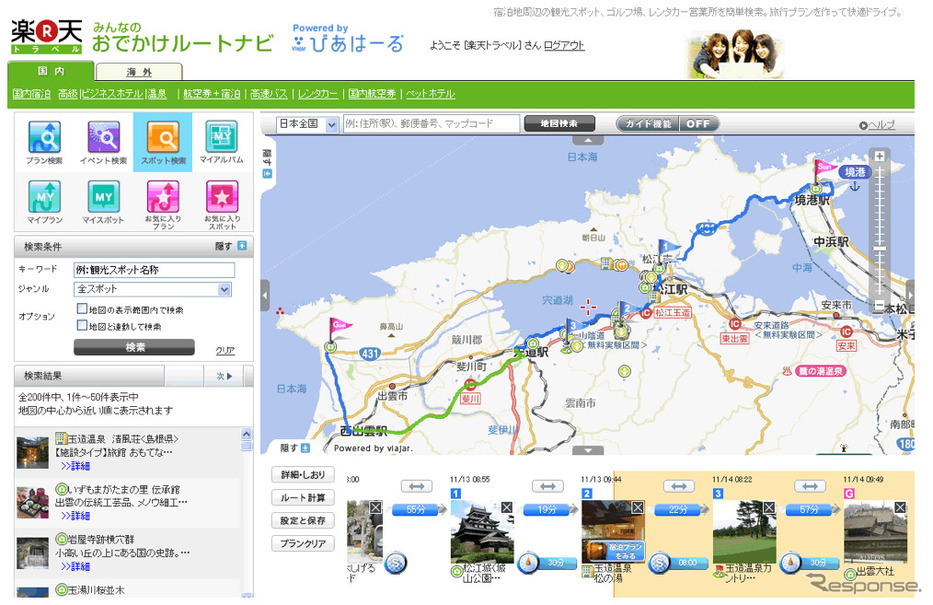Click 詳細・しおり button
The height and width of the screenshot is (605, 933).
pyautogui.click(x=303, y=475)
